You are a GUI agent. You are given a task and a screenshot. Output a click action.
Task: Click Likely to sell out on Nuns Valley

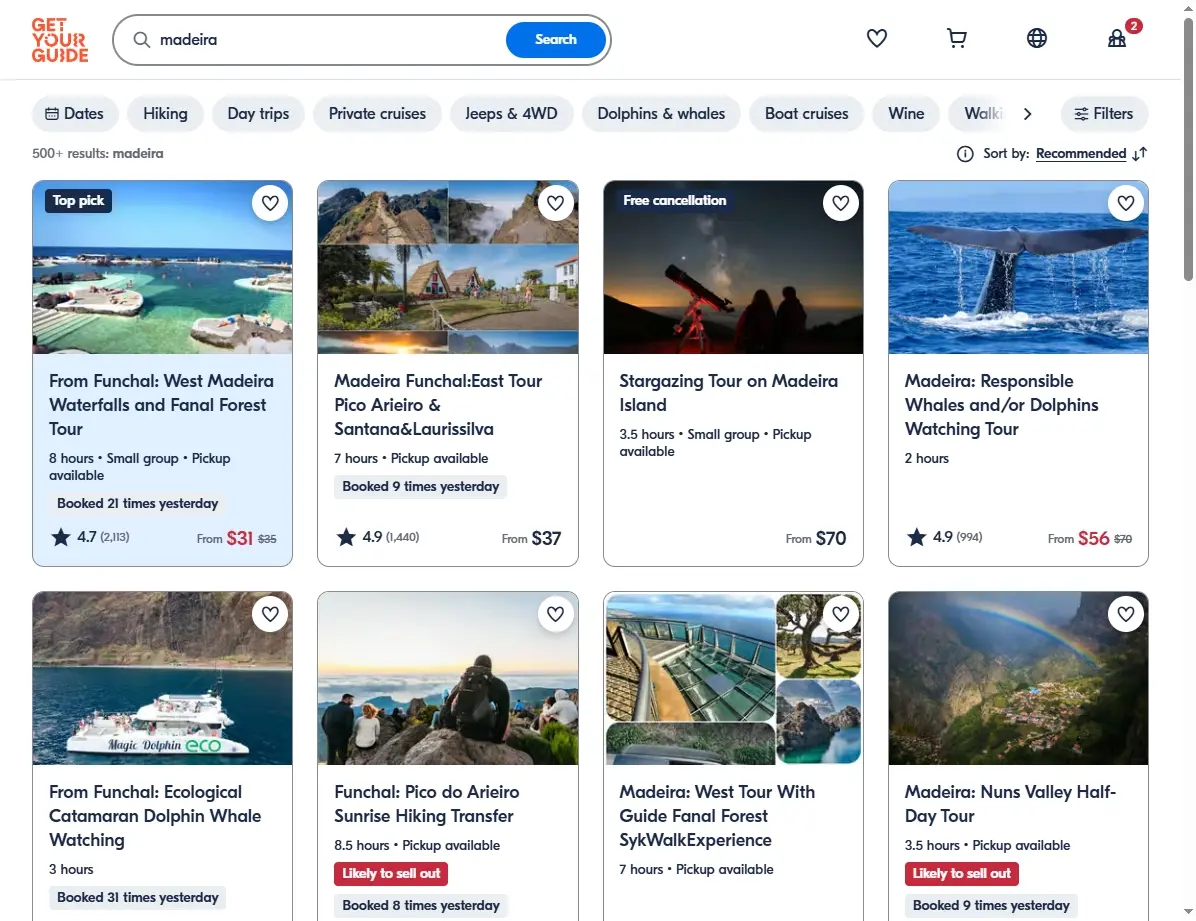[x=961, y=874]
